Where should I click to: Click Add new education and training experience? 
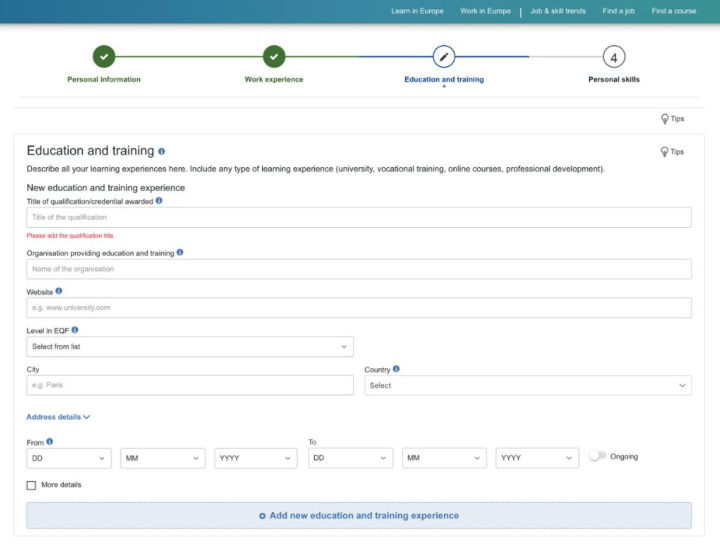(359, 516)
